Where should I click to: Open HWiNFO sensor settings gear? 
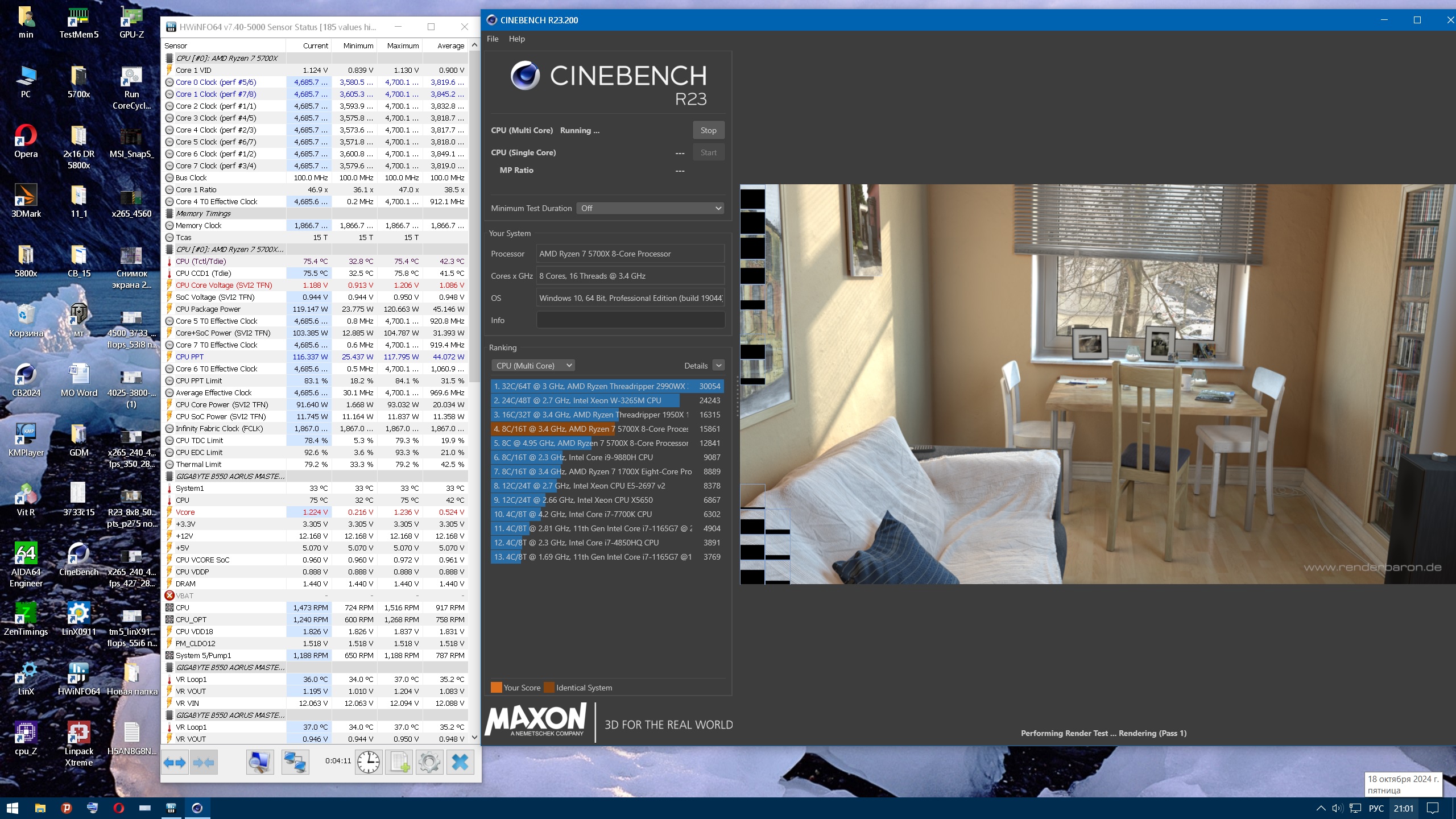429,762
